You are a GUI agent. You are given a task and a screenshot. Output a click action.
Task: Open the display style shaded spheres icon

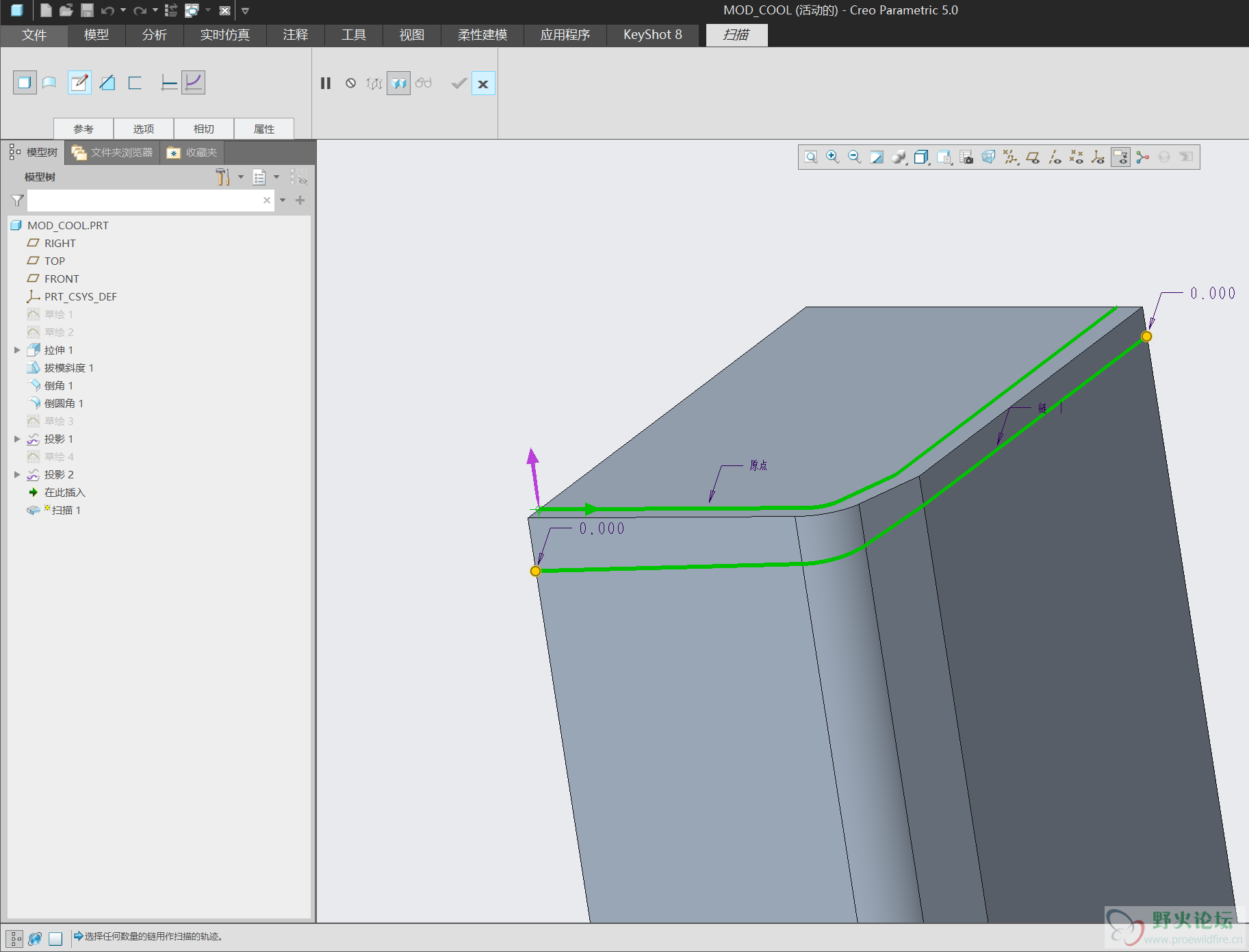tap(899, 157)
